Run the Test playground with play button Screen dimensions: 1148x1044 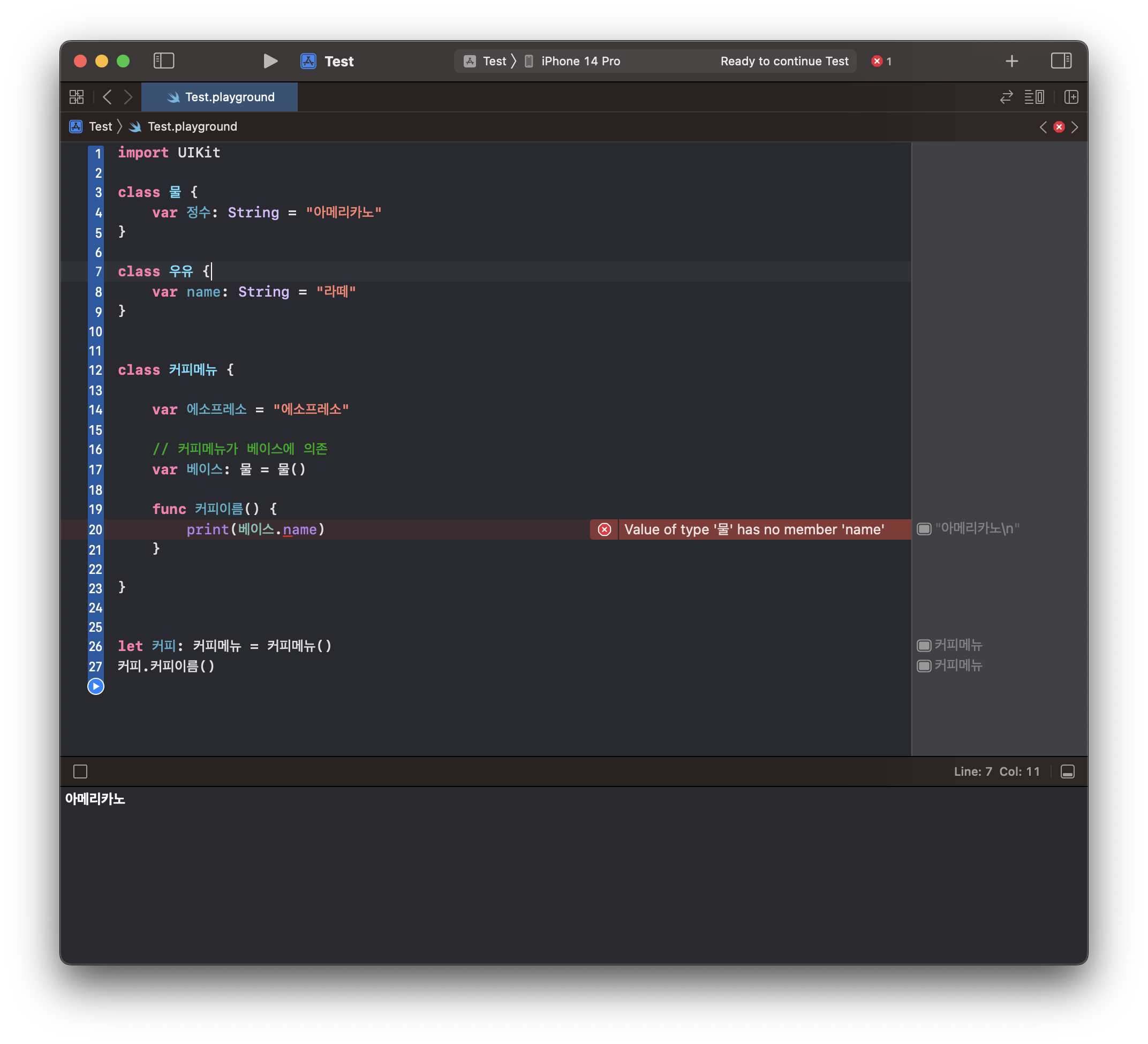coord(270,61)
